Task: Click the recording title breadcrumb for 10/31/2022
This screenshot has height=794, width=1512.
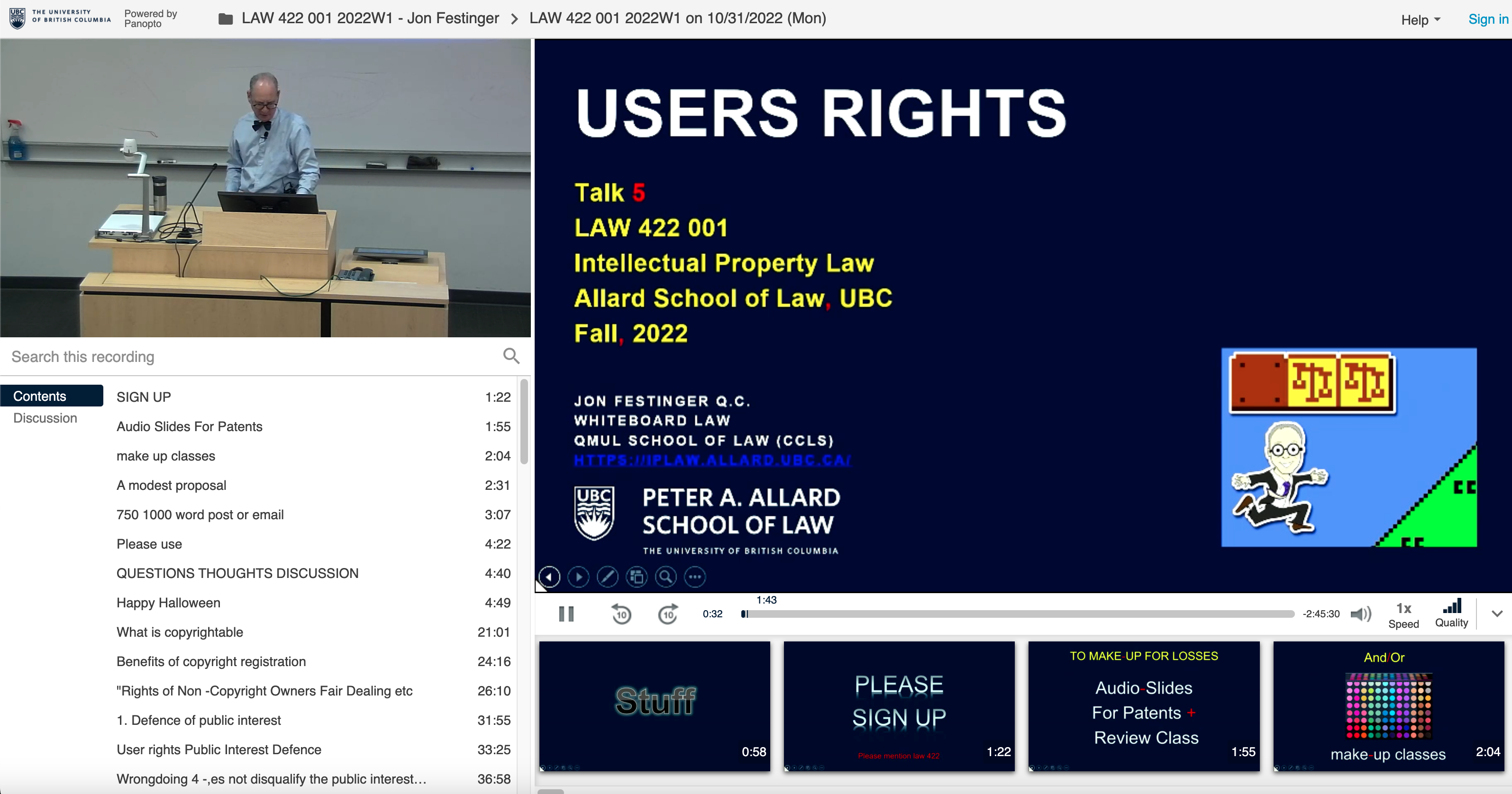Action: point(677,18)
